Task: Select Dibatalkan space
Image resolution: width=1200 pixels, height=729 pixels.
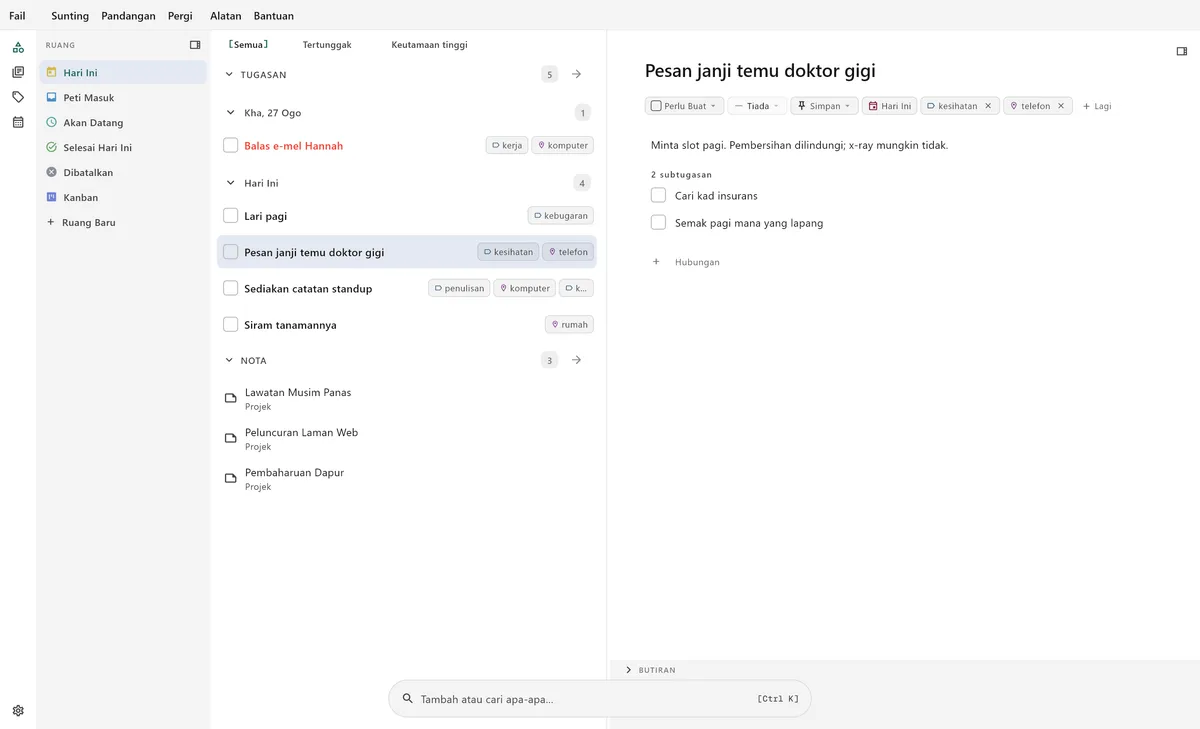Action: coord(123,173)
